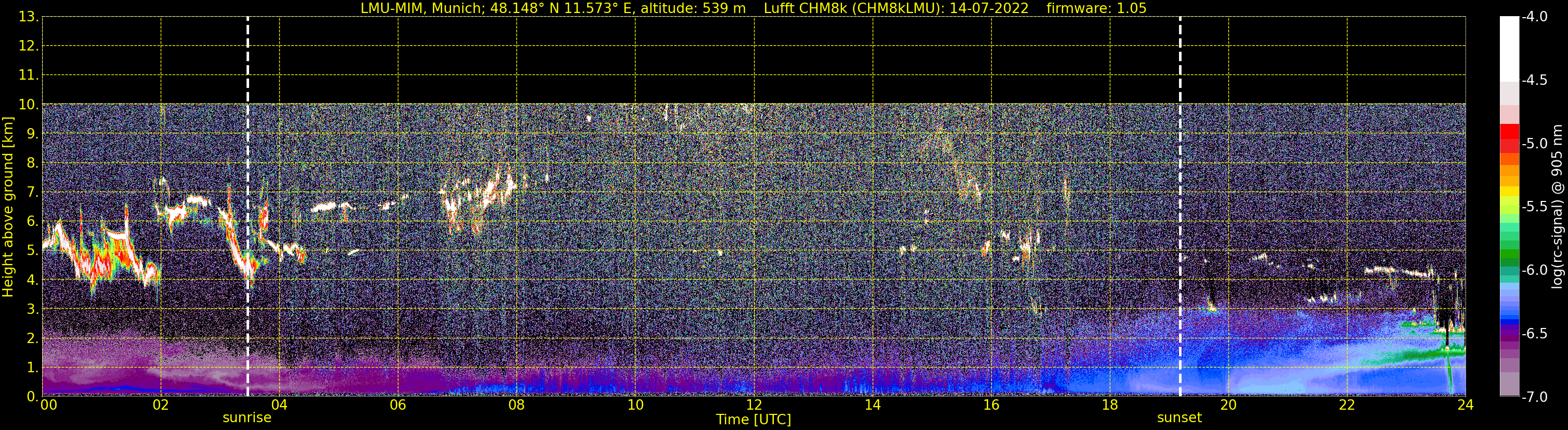Image resolution: width=1568 pixels, height=430 pixels.
Task: Click the time axis tick 24
Action: click(x=1465, y=405)
